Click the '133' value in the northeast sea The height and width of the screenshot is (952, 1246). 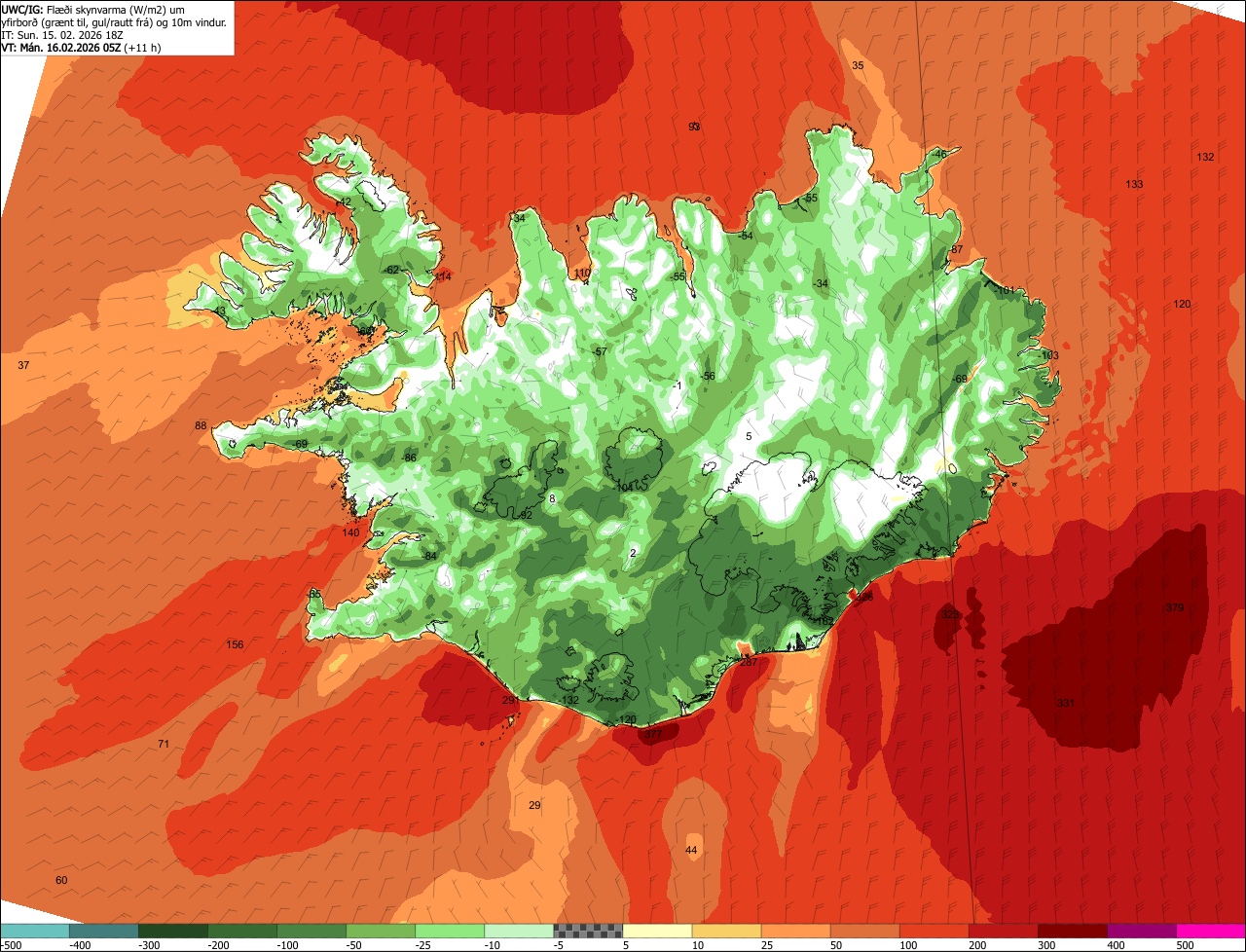pyautogui.click(x=1134, y=185)
